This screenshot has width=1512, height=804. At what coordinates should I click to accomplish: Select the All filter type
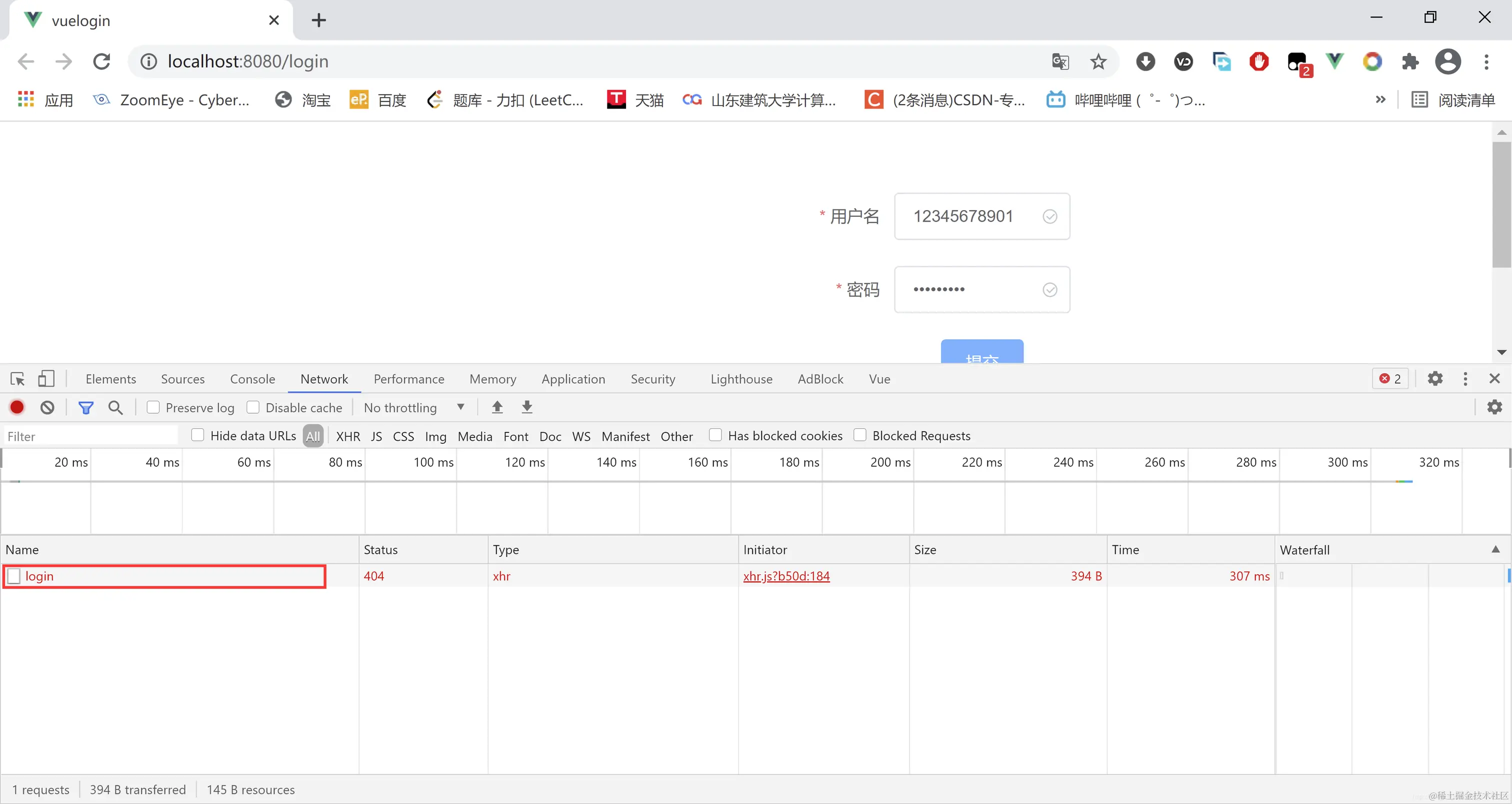tap(313, 436)
